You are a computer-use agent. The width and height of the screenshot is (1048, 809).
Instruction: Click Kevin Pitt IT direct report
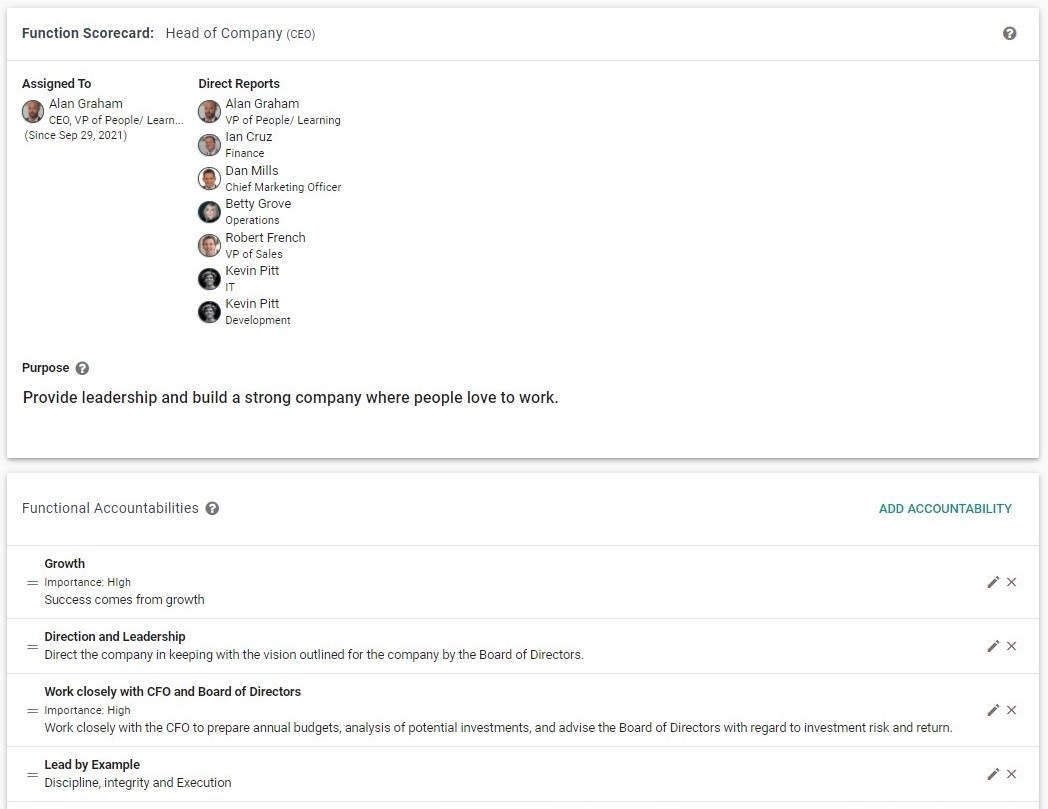252,271
